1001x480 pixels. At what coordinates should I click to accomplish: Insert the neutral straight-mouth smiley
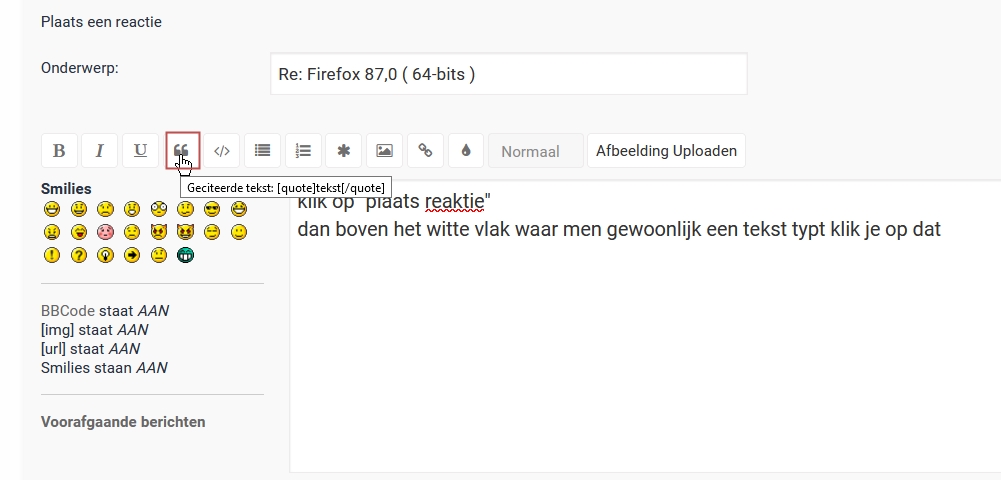click(x=158, y=255)
